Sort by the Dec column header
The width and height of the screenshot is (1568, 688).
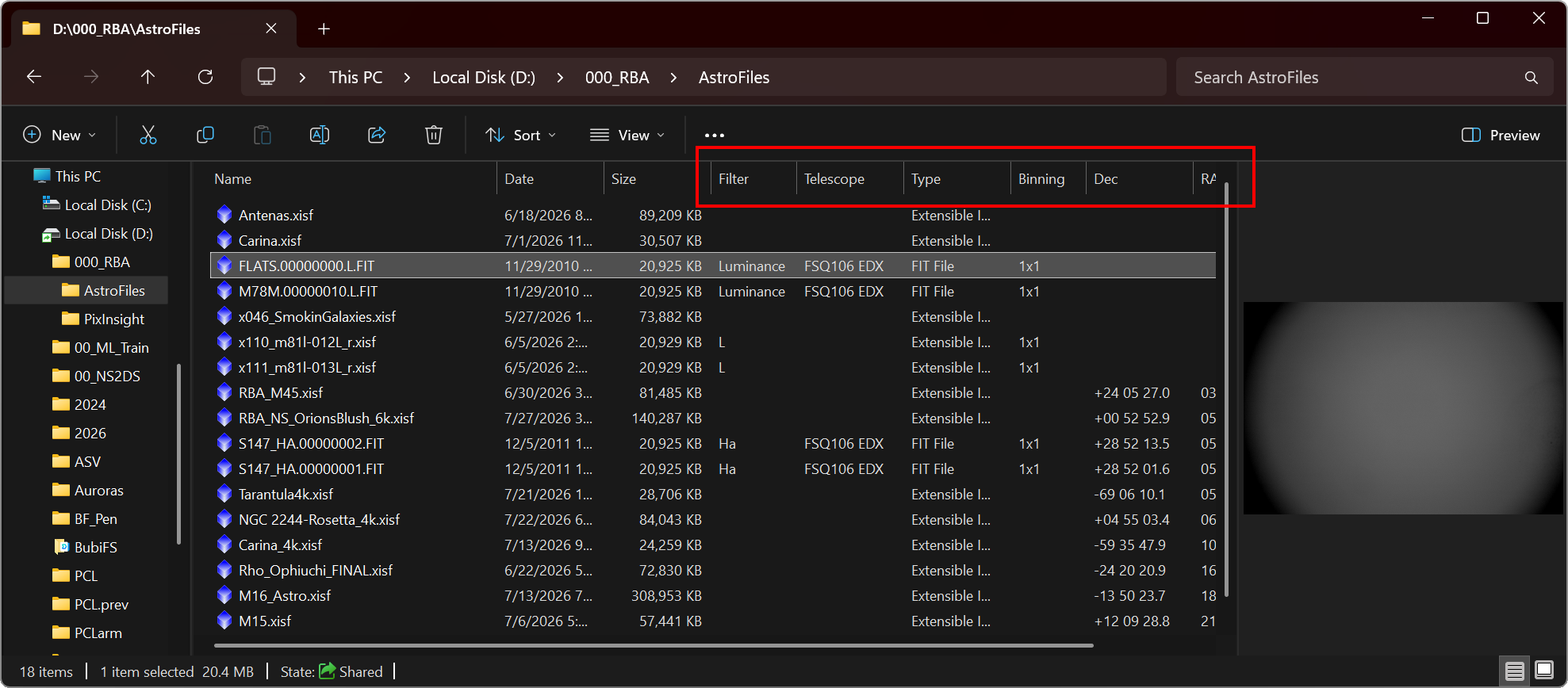click(1139, 179)
